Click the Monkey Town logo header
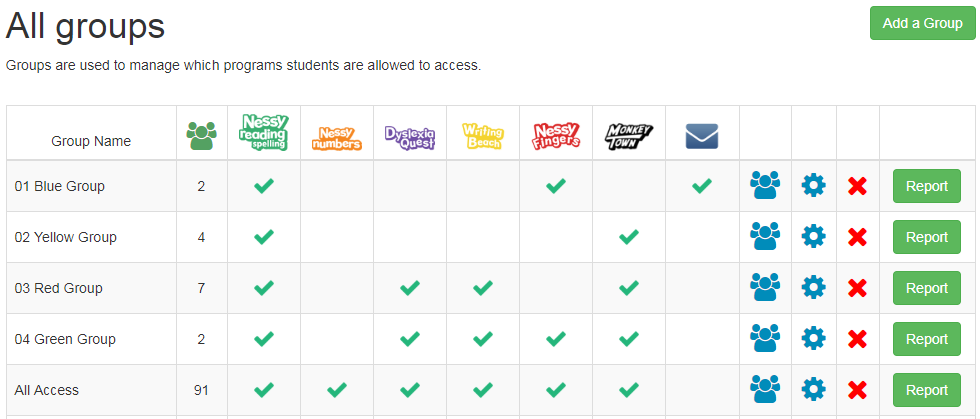The image size is (980, 419). click(628, 137)
